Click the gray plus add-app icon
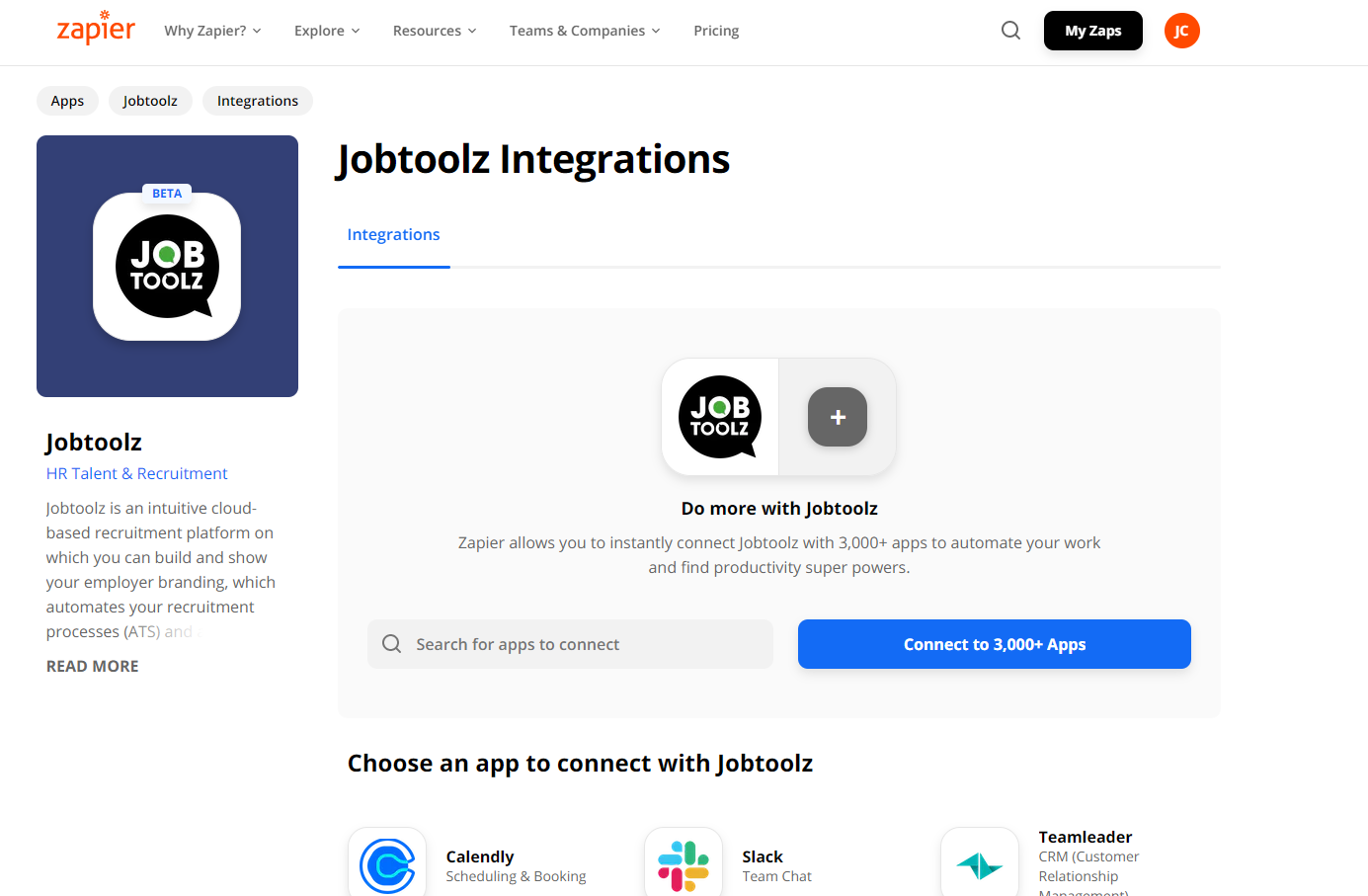Image resolution: width=1368 pixels, height=896 pixels. coord(838,417)
